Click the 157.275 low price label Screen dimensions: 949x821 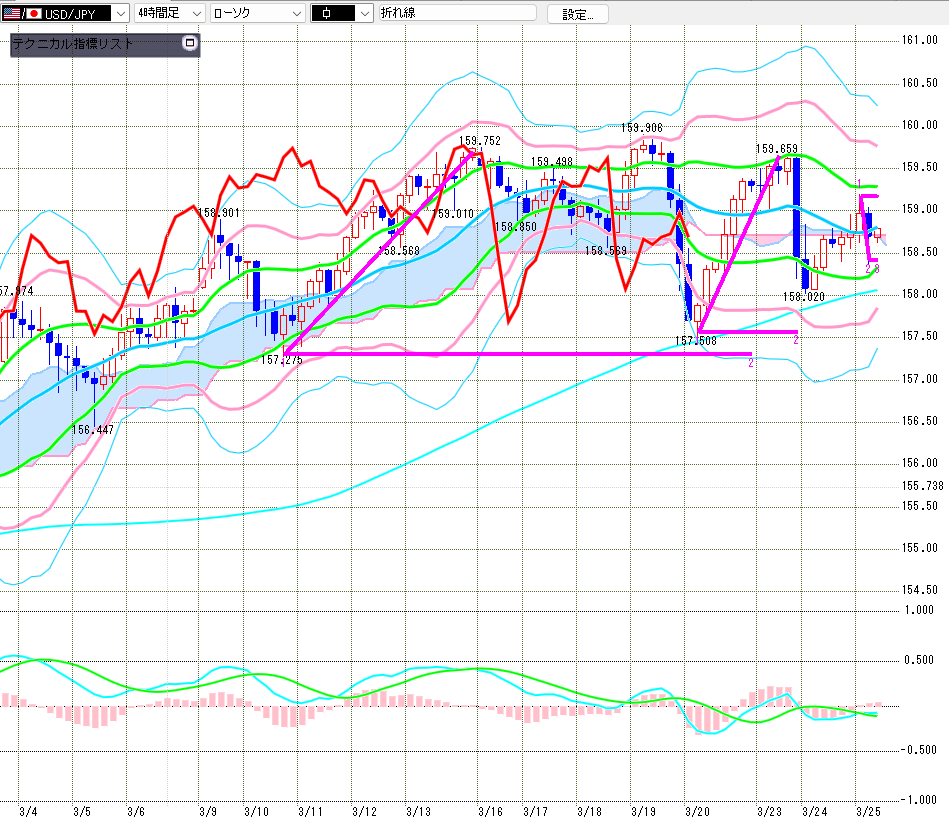tap(281, 359)
